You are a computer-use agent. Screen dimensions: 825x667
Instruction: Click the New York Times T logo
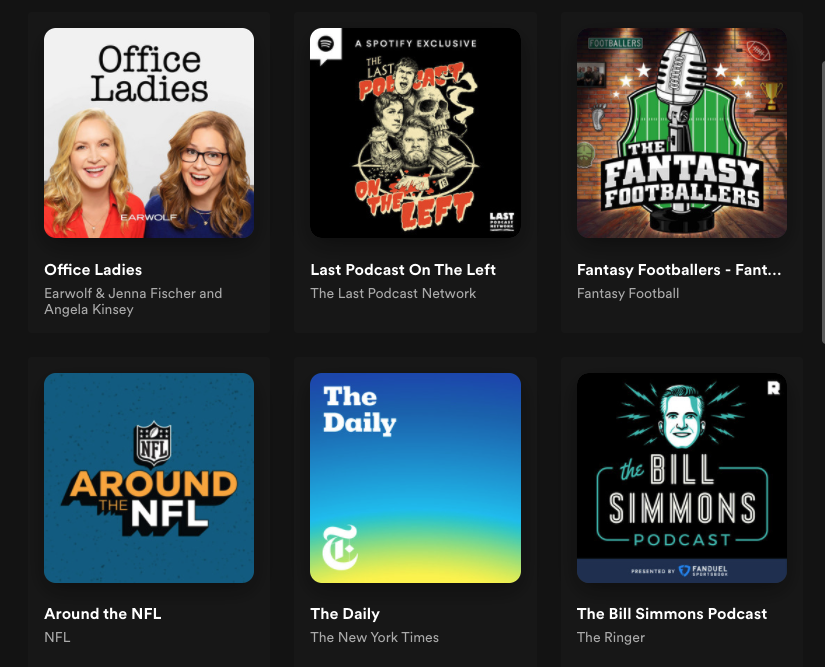(340, 548)
